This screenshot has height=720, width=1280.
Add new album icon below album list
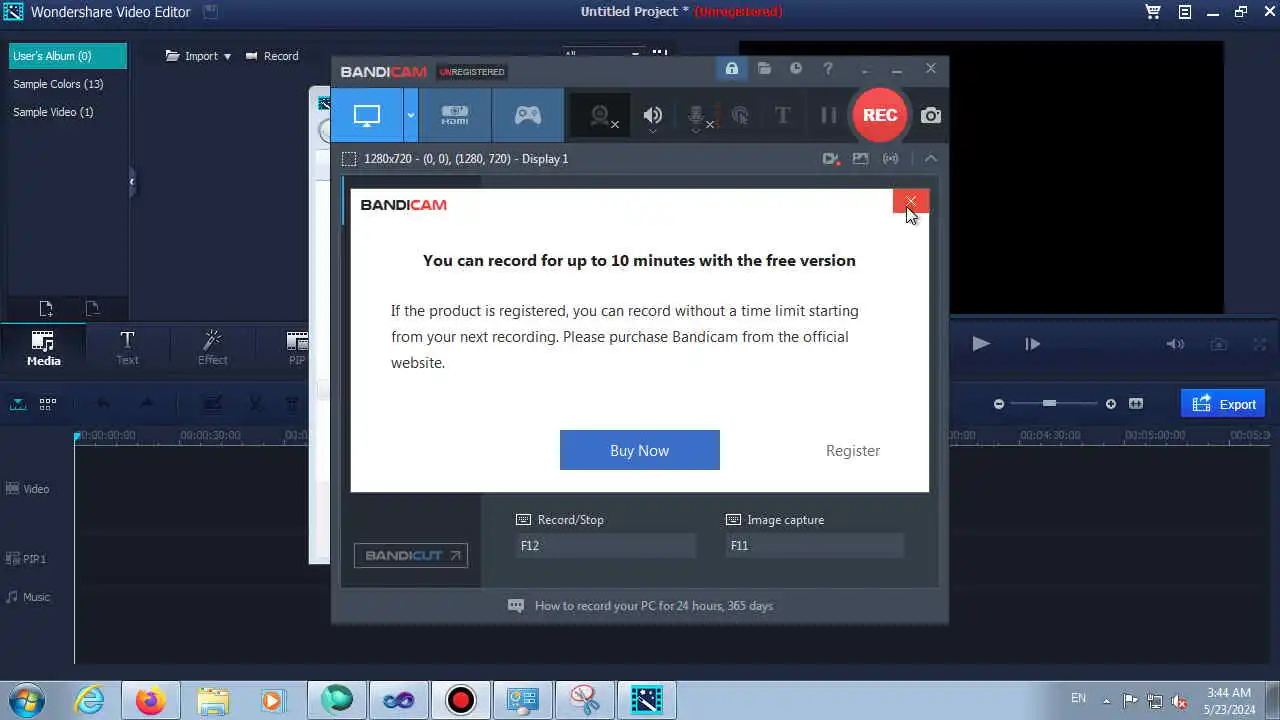click(x=46, y=309)
